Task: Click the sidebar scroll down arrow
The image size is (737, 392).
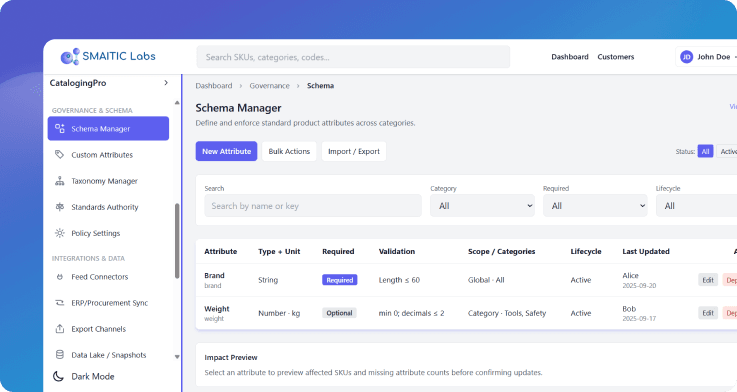Action: [177, 357]
